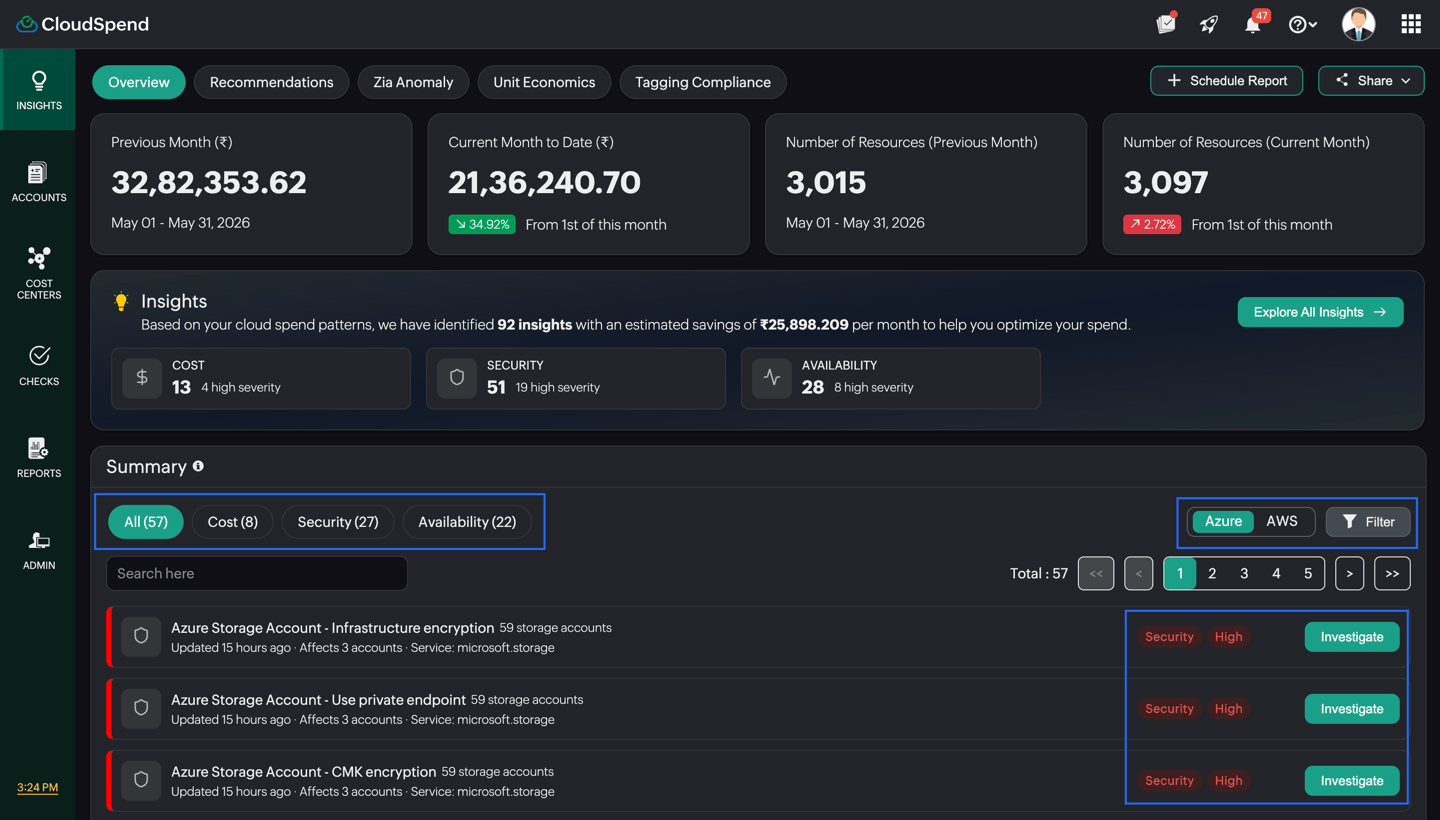Click the 2.72% increase badge
Screen dimensions: 1440x820
1152,224
